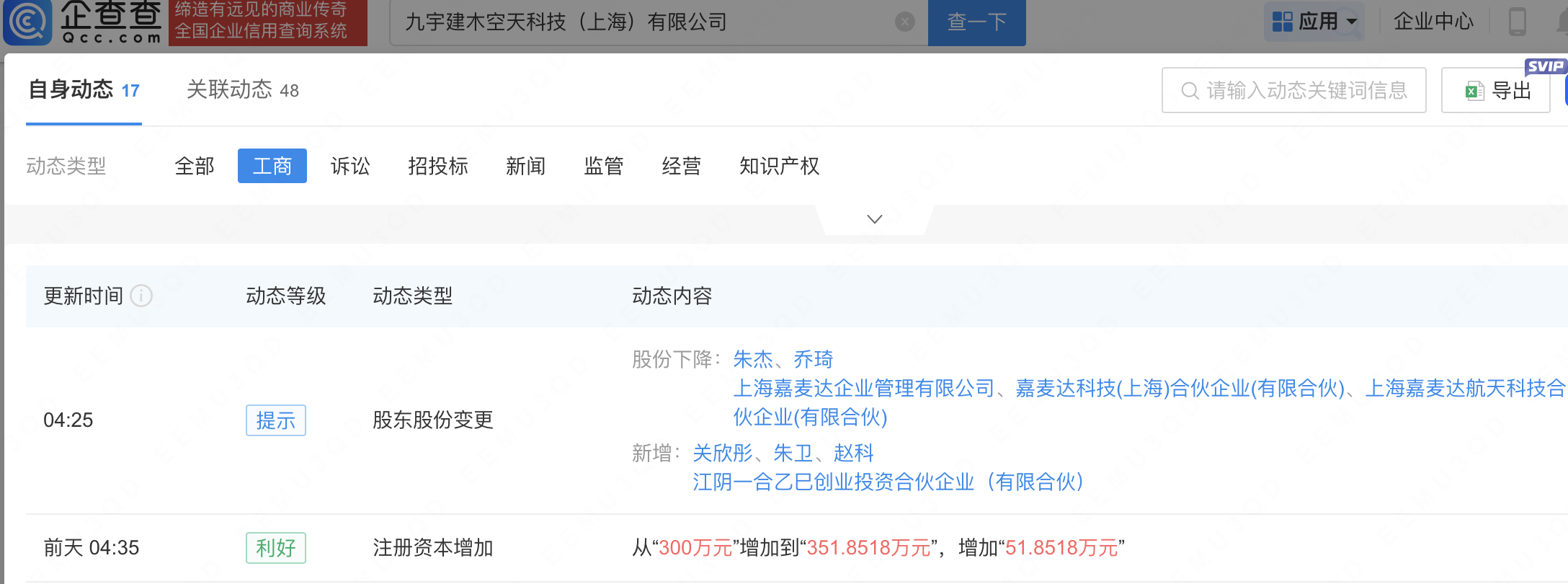Open shareholder link 朱杰
This screenshot has width=1568, height=584.
(752, 359)
